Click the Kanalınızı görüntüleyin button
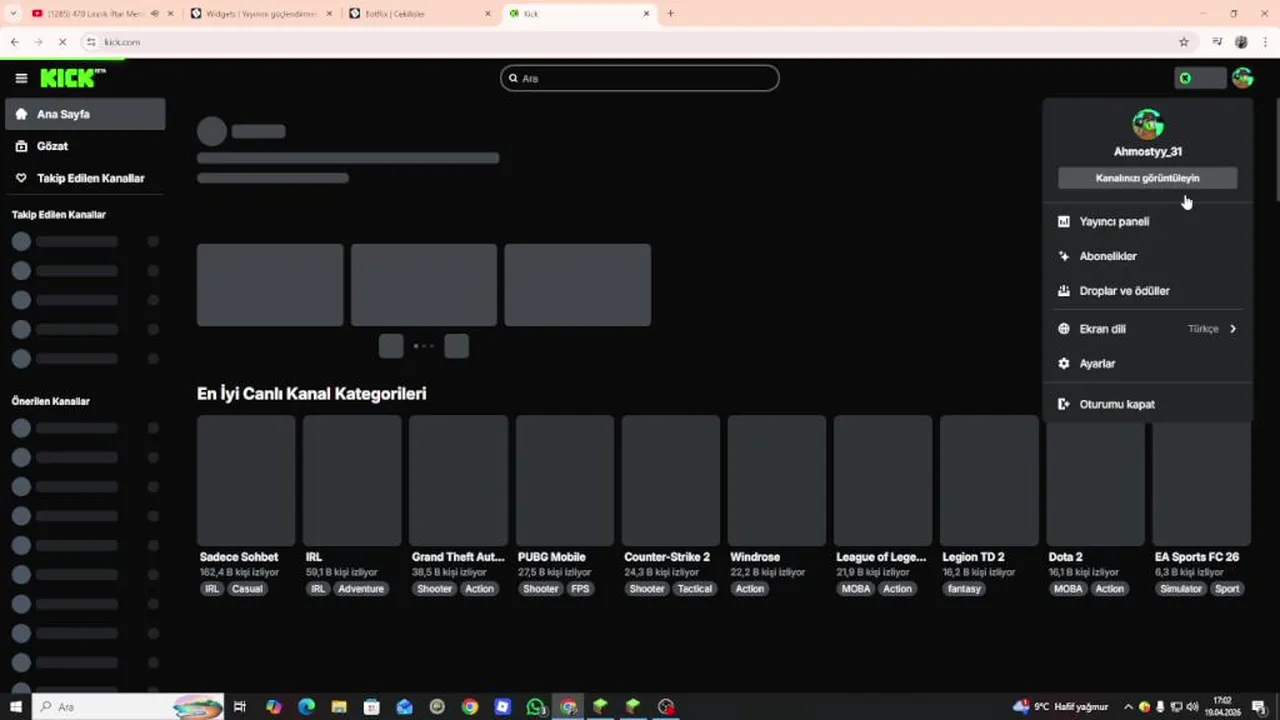1280x720 pixels. point(1147,178)
